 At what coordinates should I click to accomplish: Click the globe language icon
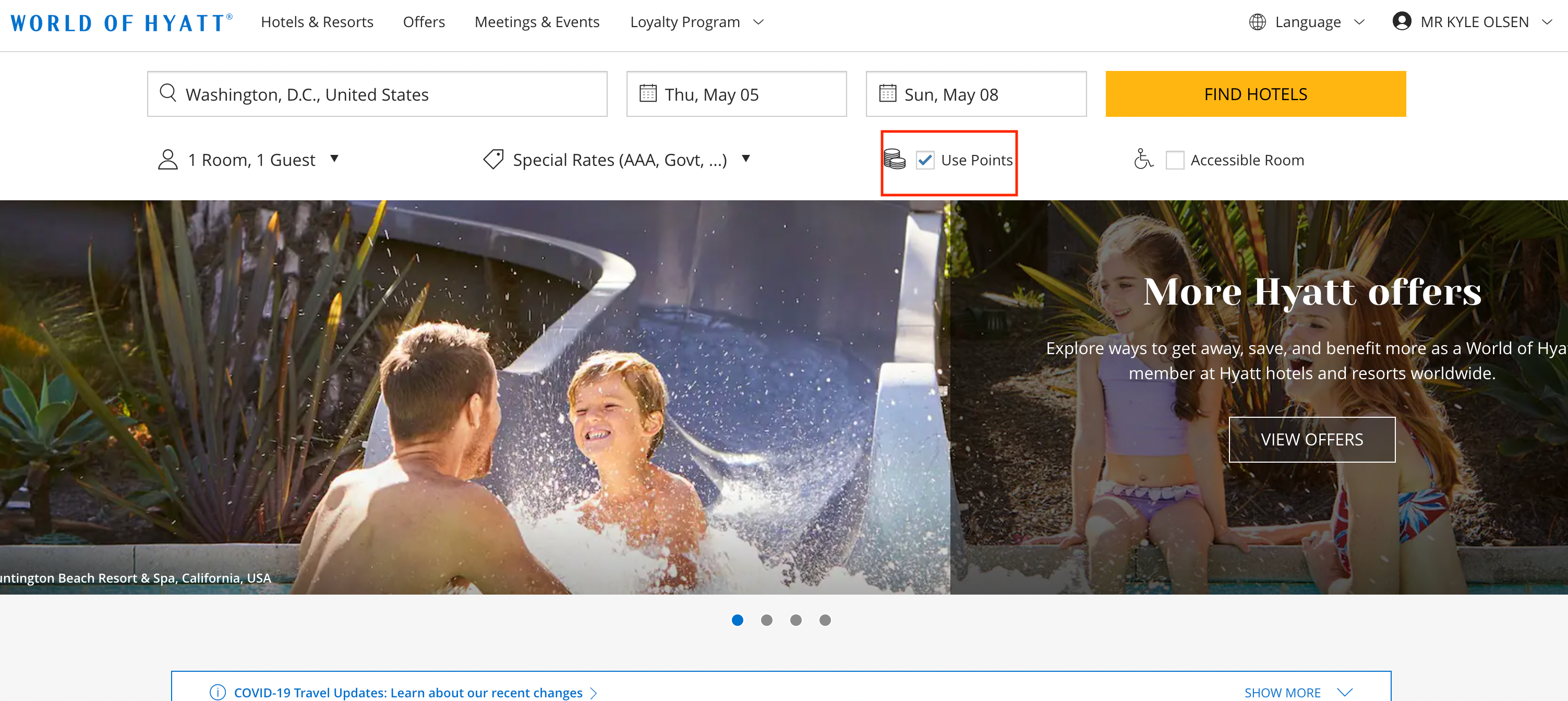(x=1257, y=22)
